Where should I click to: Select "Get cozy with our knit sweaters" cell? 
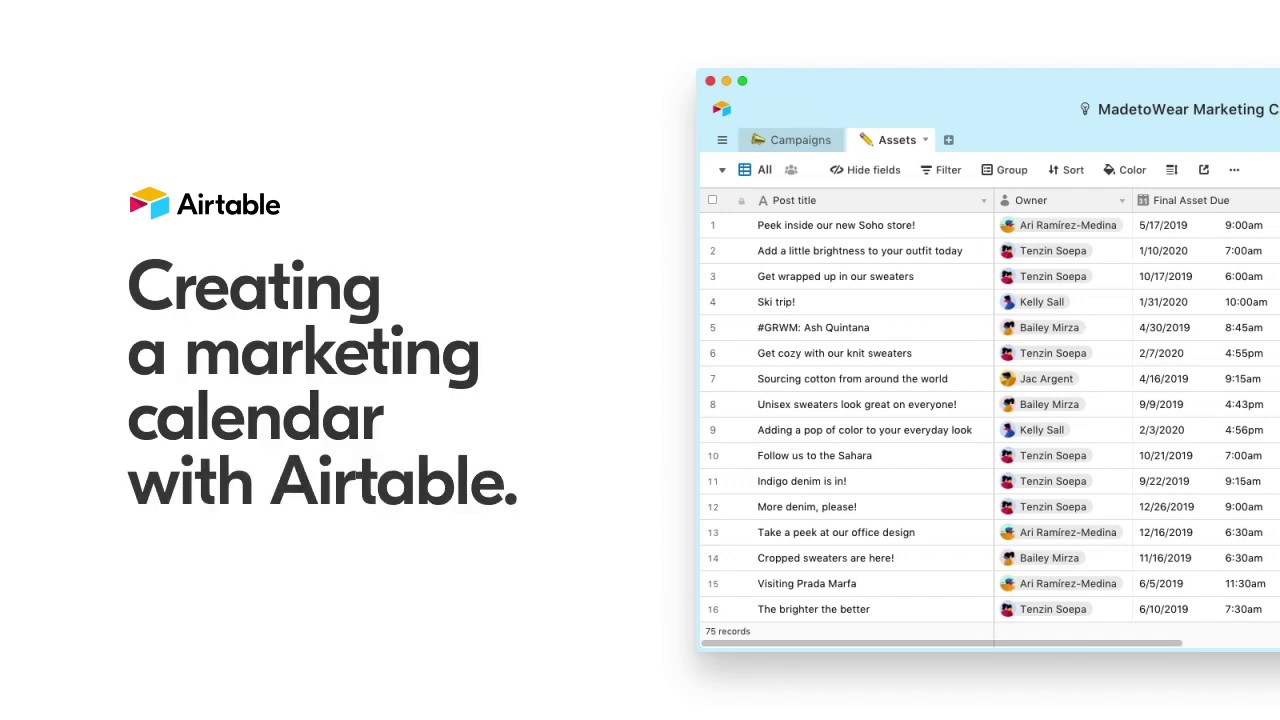click(834, 353)
